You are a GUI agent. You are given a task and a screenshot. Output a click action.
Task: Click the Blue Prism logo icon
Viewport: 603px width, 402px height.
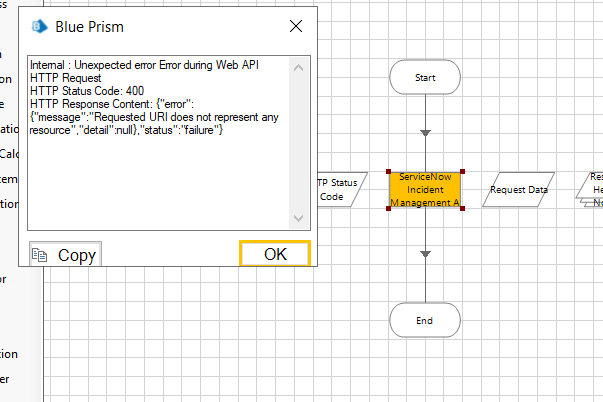(40, 27)
